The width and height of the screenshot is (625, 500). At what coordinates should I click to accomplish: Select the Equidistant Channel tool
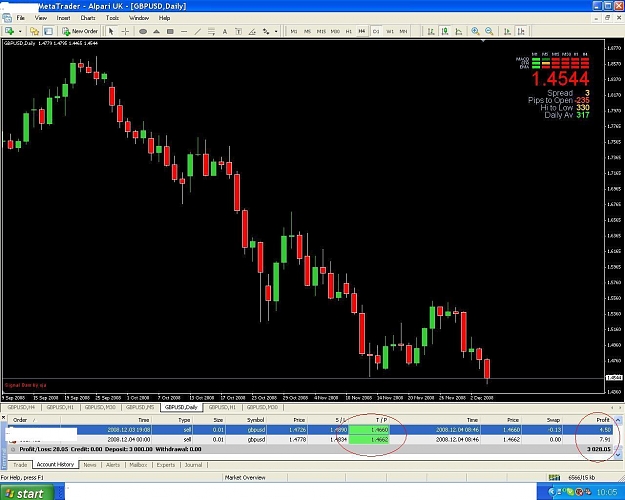211,31
